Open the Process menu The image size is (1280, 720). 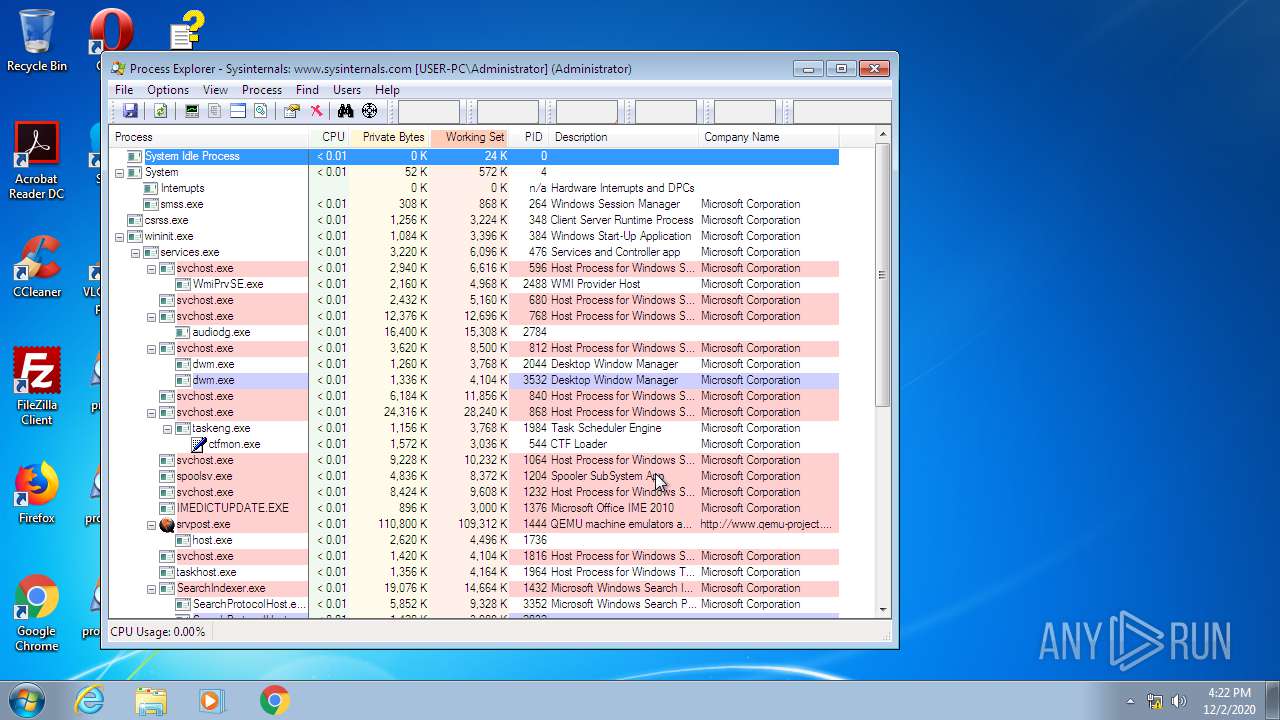click(262, 90)
